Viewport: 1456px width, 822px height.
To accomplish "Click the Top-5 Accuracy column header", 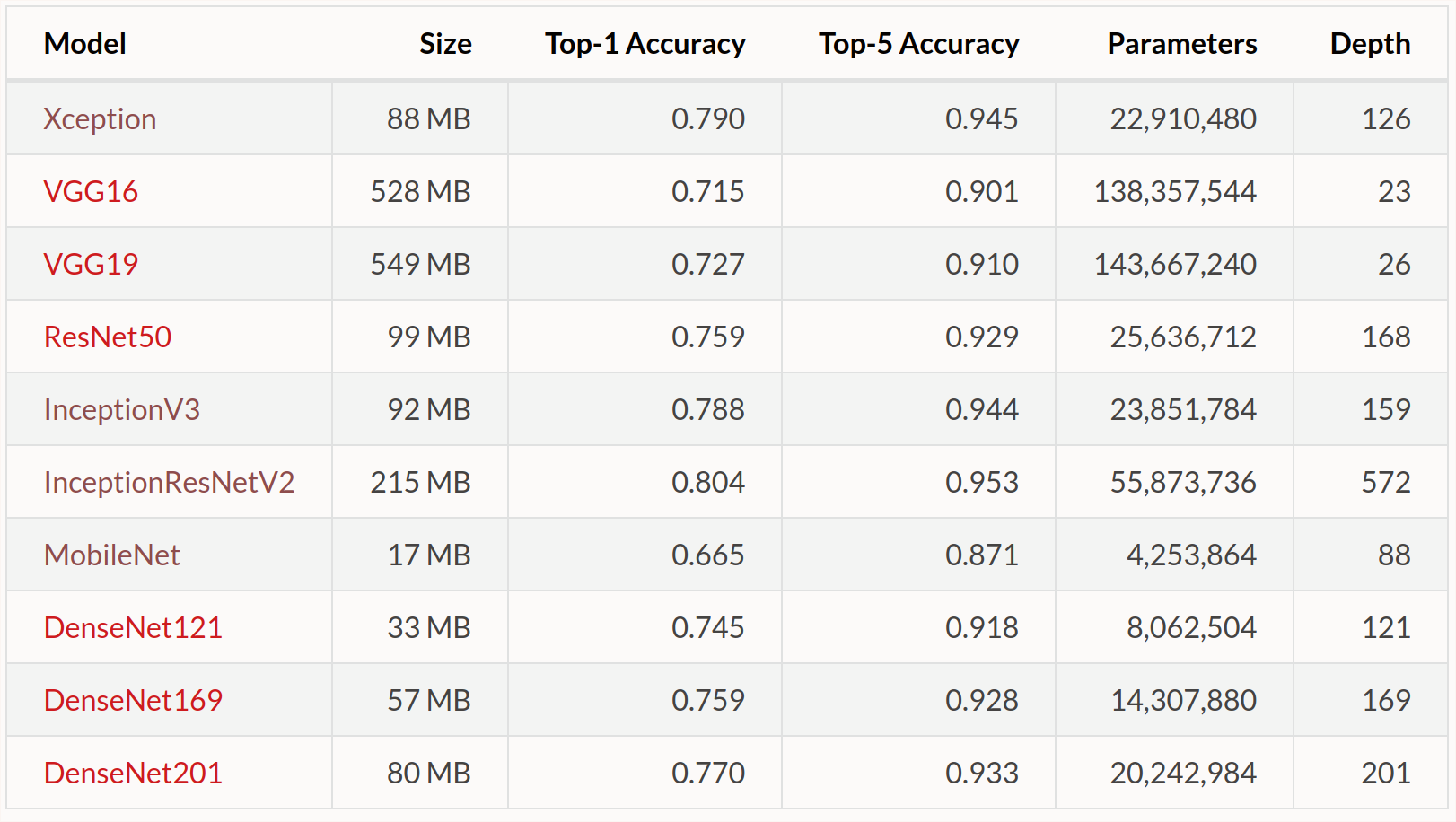I will (918, 43).
